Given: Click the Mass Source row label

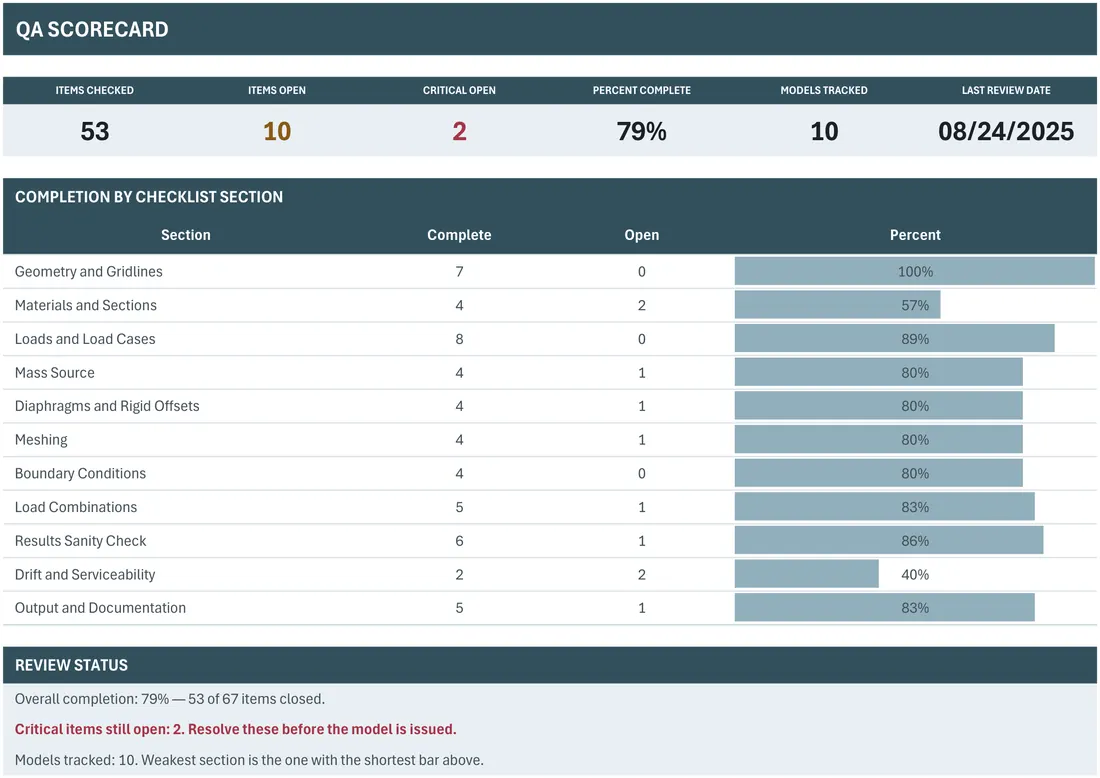Looking at the screenshot, I should (55, 373).
